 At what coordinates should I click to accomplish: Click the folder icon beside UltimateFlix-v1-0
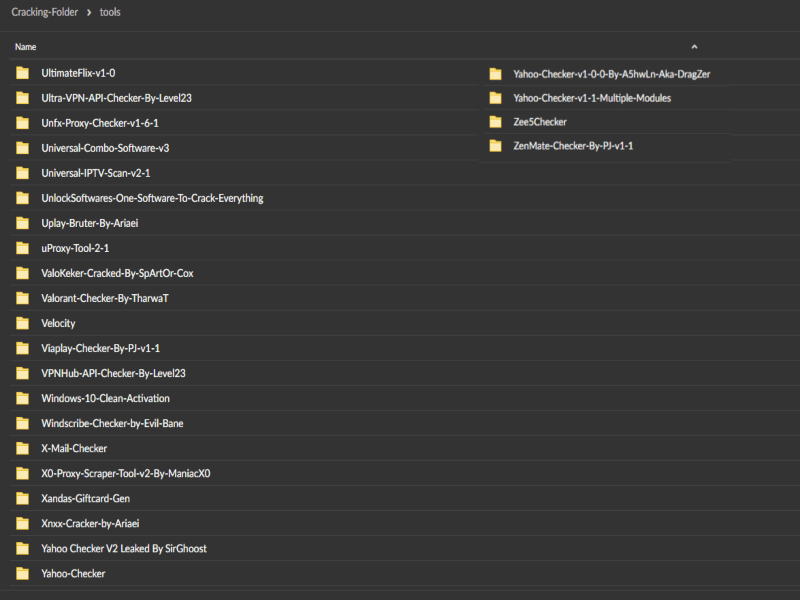(22, 73)
